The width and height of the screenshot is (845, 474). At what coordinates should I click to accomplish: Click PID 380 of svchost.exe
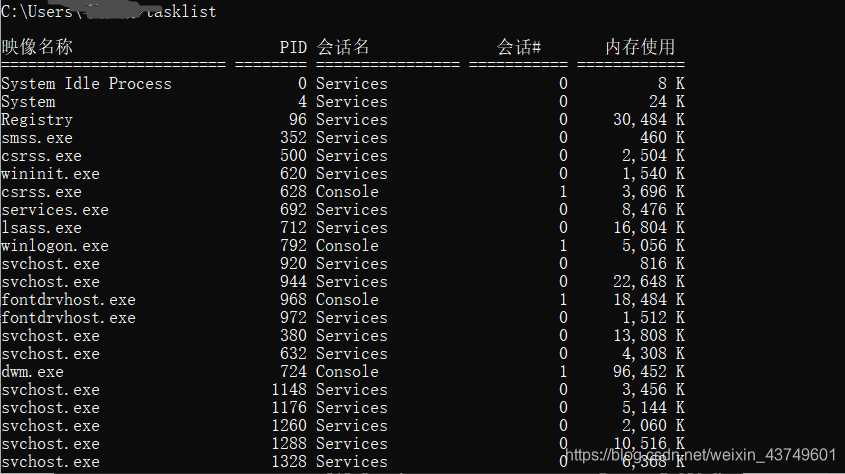click(293, 336)
